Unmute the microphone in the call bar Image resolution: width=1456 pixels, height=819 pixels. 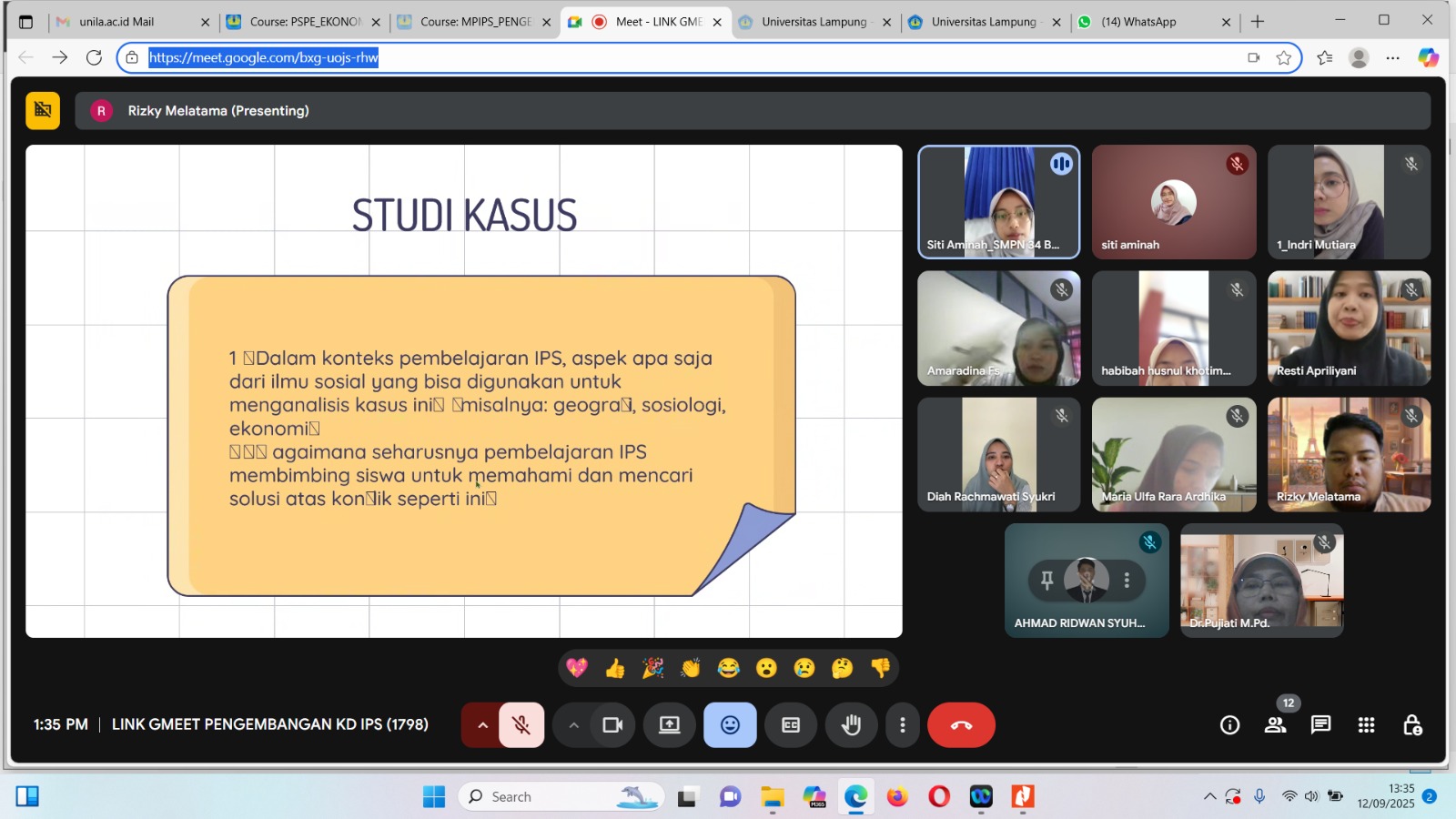[521, 725]
